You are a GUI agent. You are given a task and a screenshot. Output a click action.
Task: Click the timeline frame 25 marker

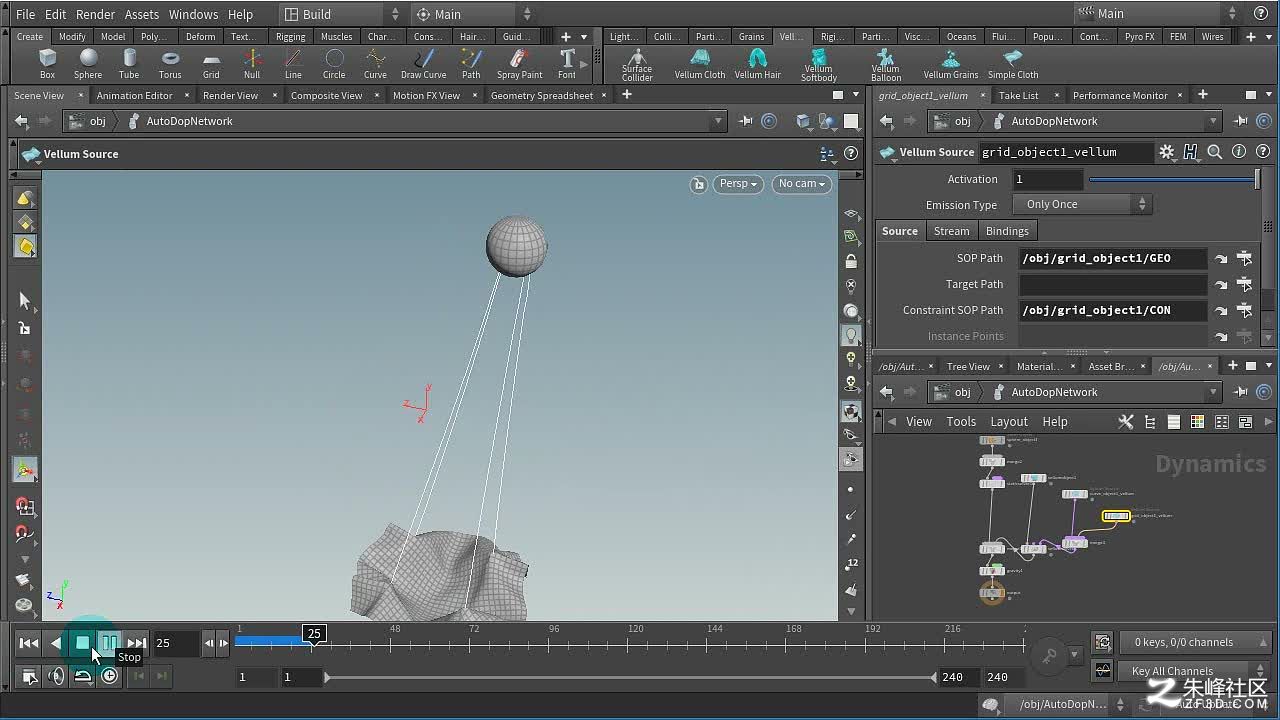point(314,633)
